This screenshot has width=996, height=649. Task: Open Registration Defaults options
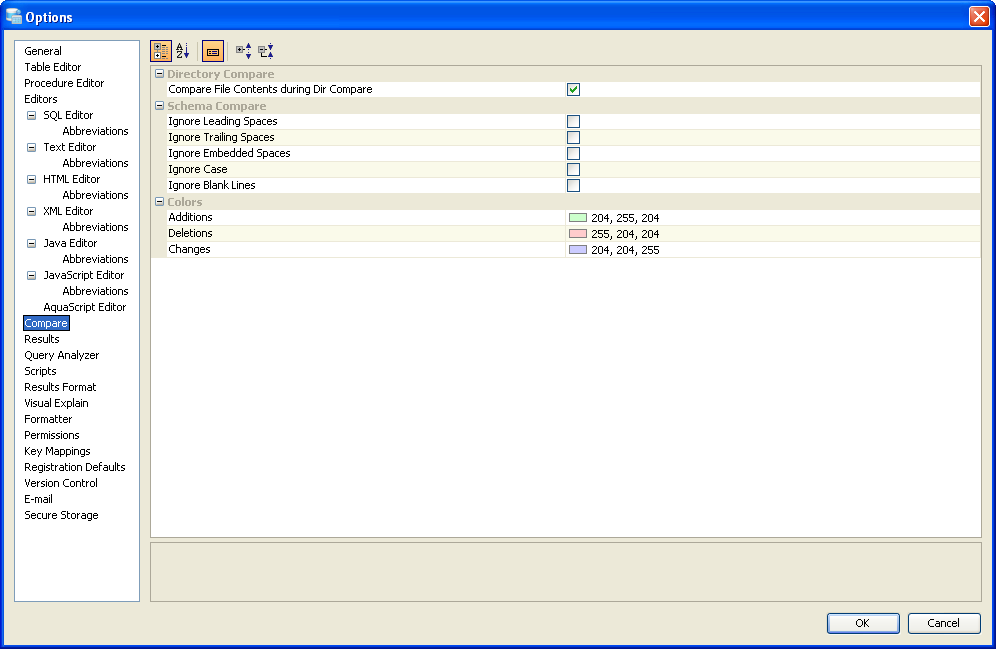74,467
